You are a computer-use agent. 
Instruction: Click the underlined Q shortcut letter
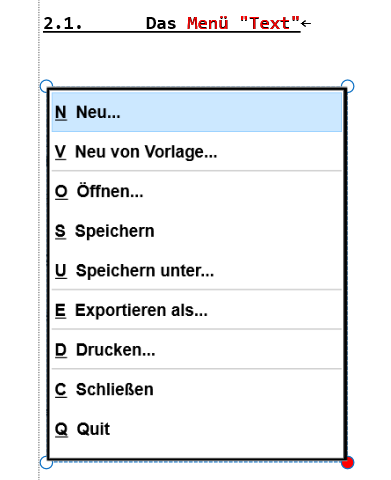pyautogui.click(x=61, y=429)
